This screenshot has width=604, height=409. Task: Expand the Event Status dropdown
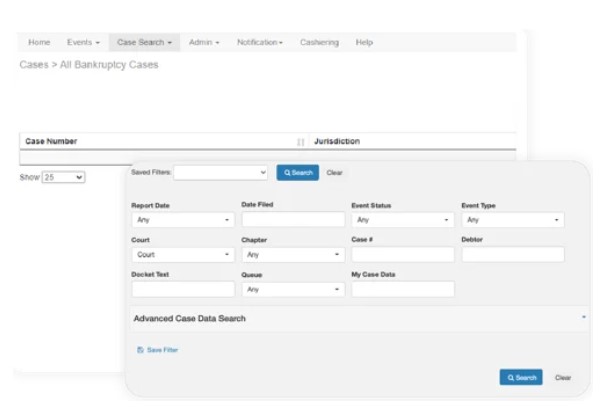[402, 220]
